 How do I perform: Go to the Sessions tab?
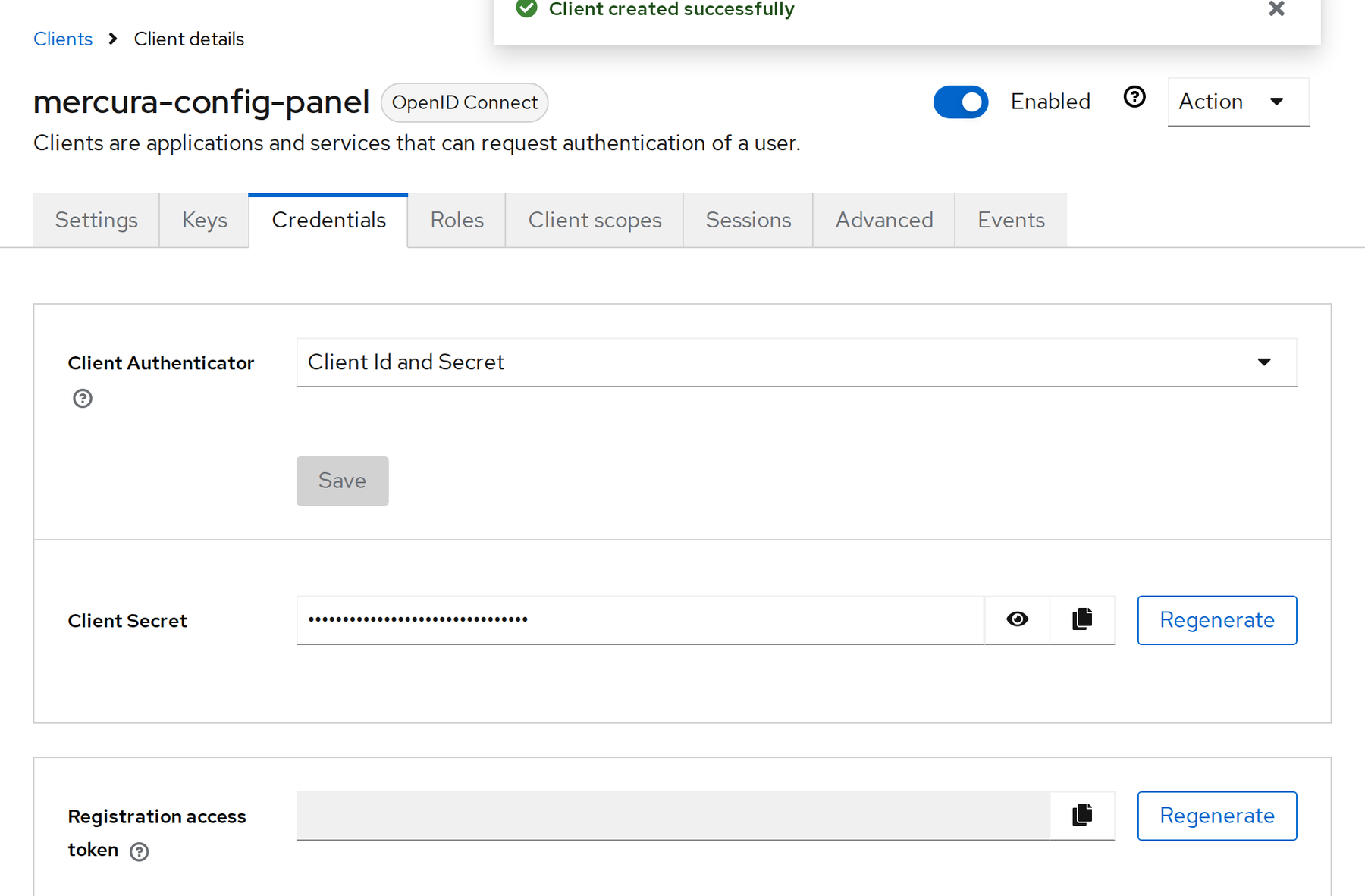[x=748, y=220]
